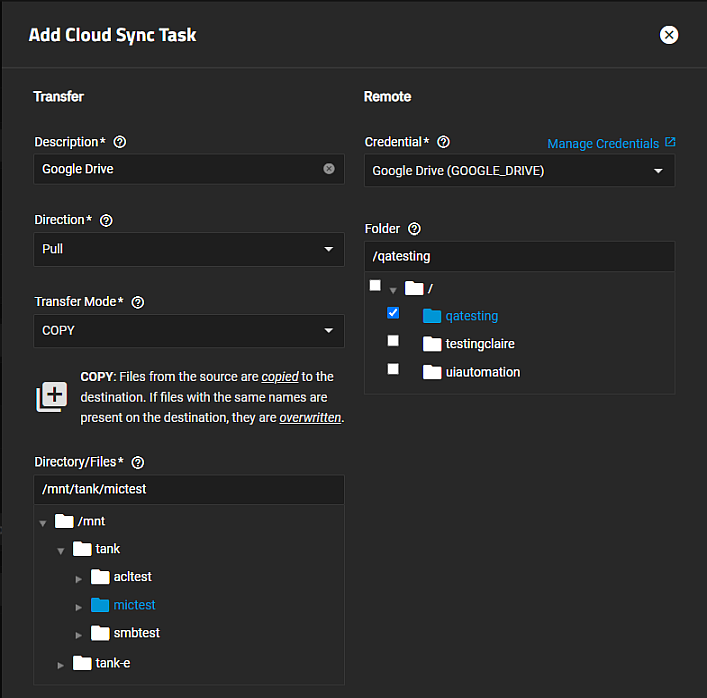Open the Transfer Mode help tooltip icon

[138, 302]
